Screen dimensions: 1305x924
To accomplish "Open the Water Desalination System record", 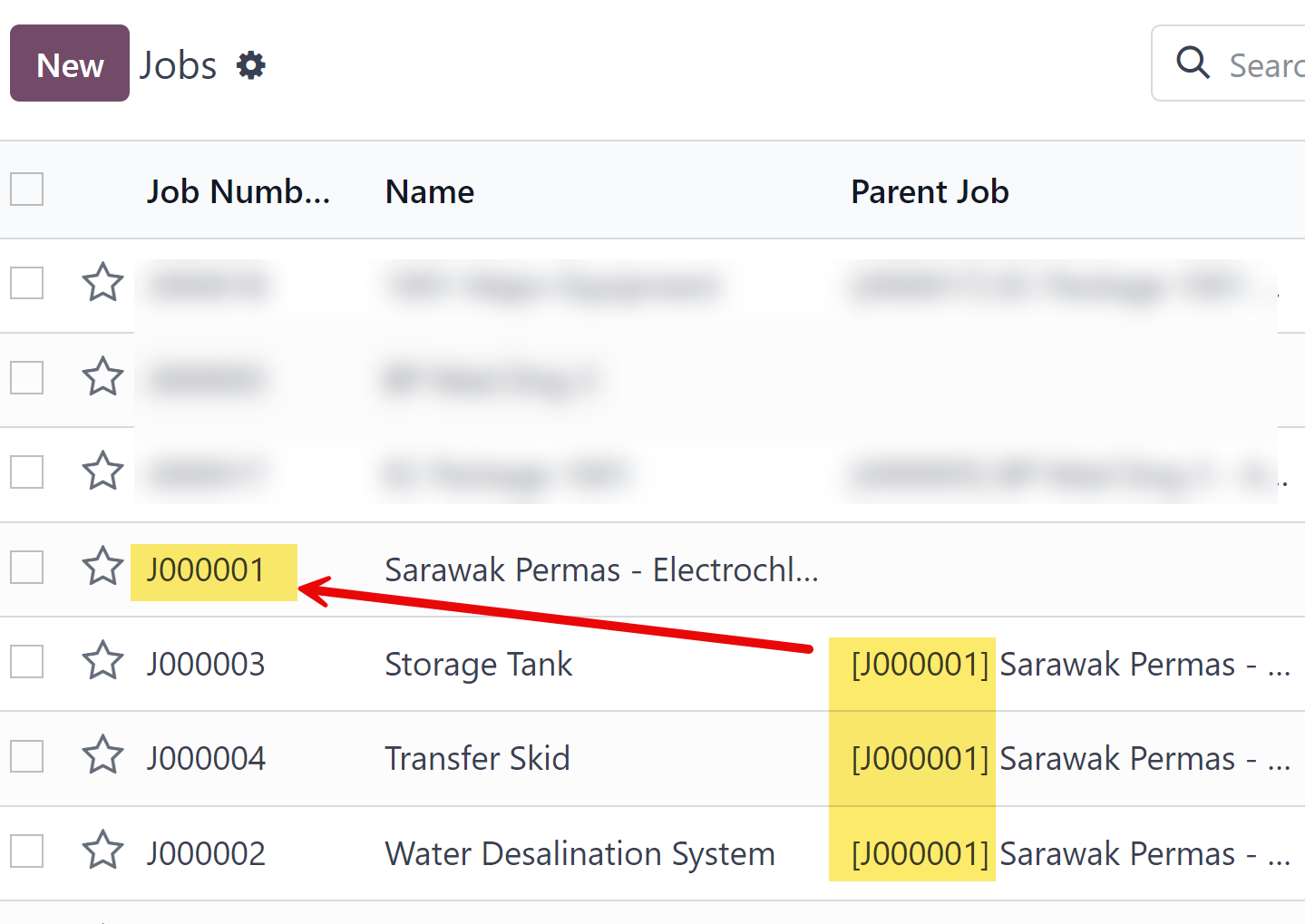I will tap(579, 853).
